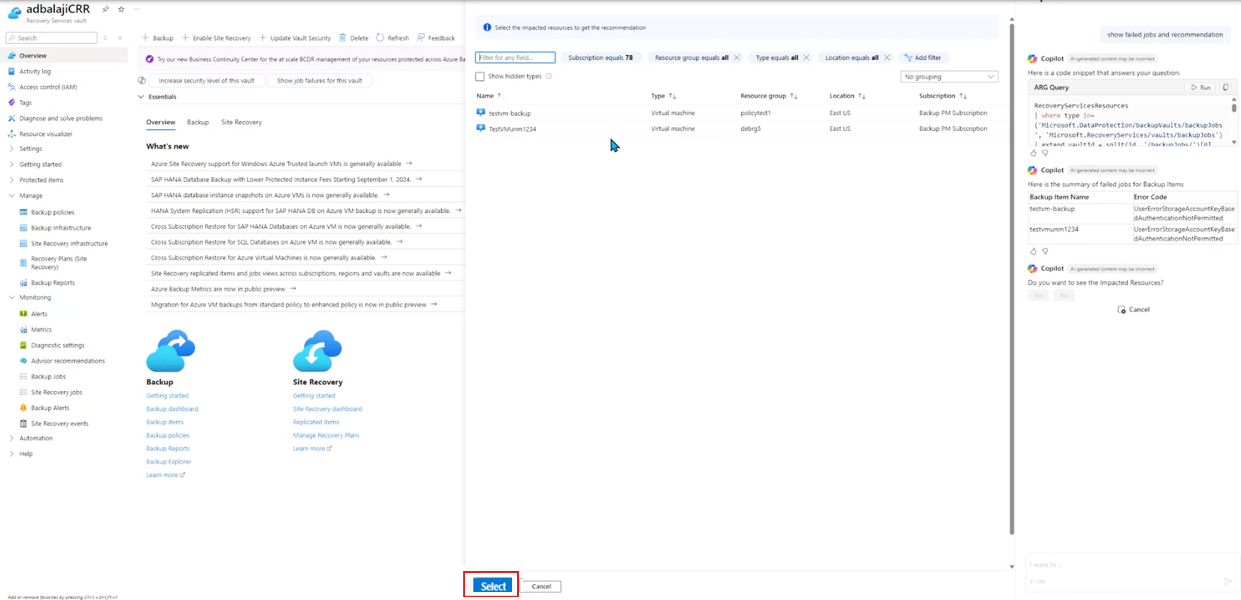Copy the ARG Query code snippet
Image resolution: width=1241 pixels, height=600 pixels.
[1226, 88]
